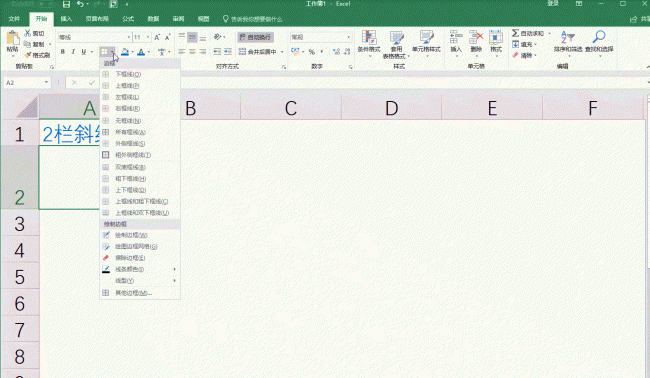Viewport: 650px width, 378px height.
Task: Center text horizontally
Action: tap(192, 52)
